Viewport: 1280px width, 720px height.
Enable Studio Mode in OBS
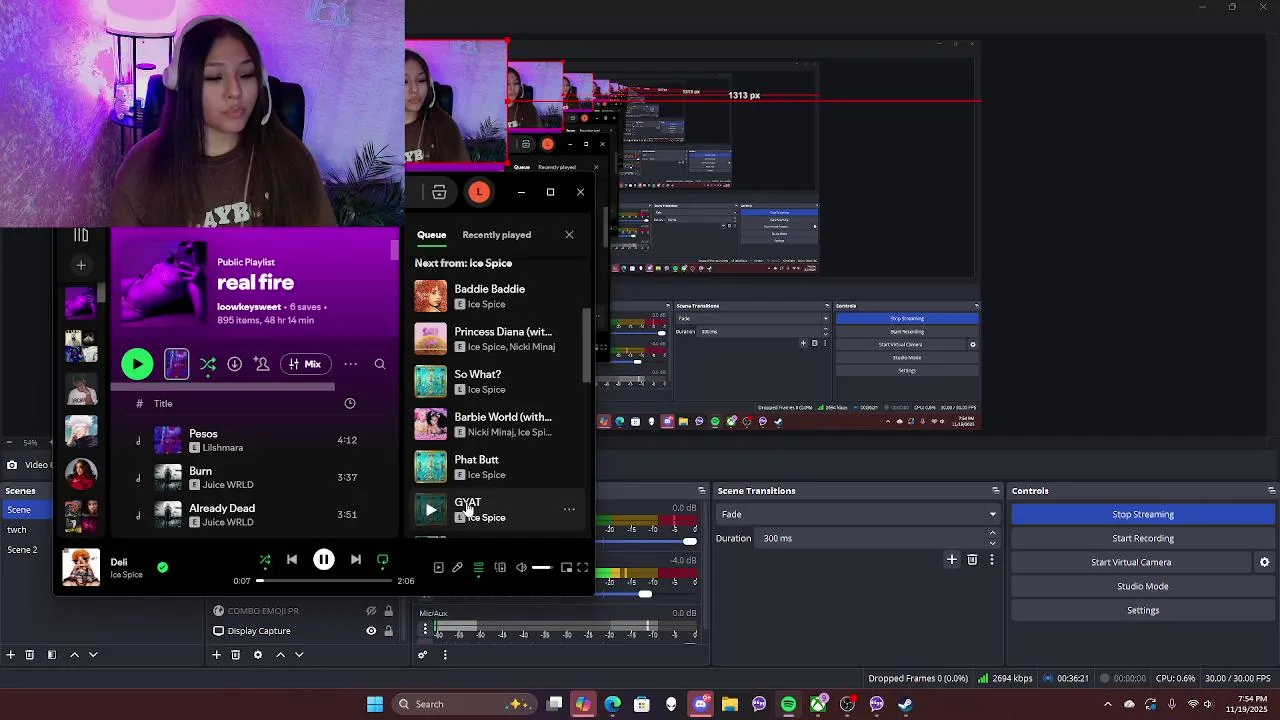[x=1143, y=586]
